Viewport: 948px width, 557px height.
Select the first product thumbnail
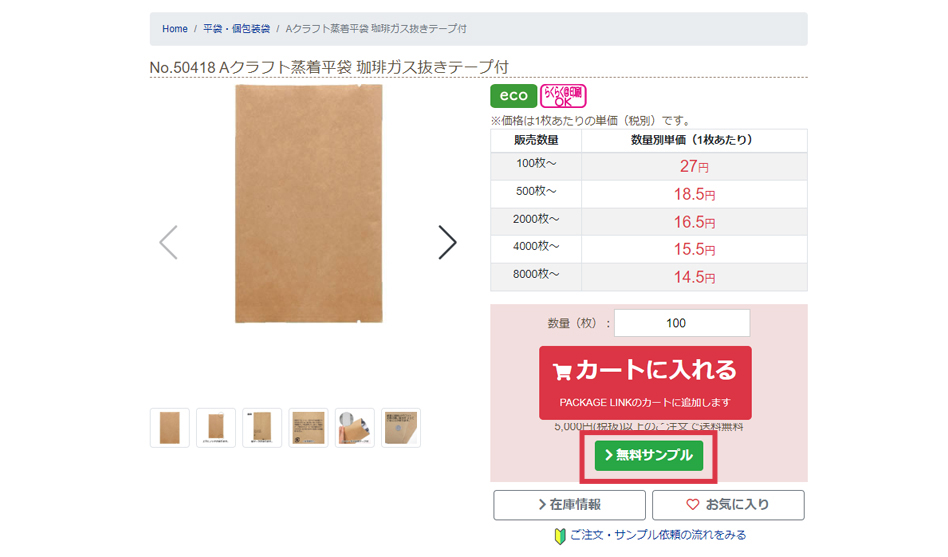click(170, 428)
